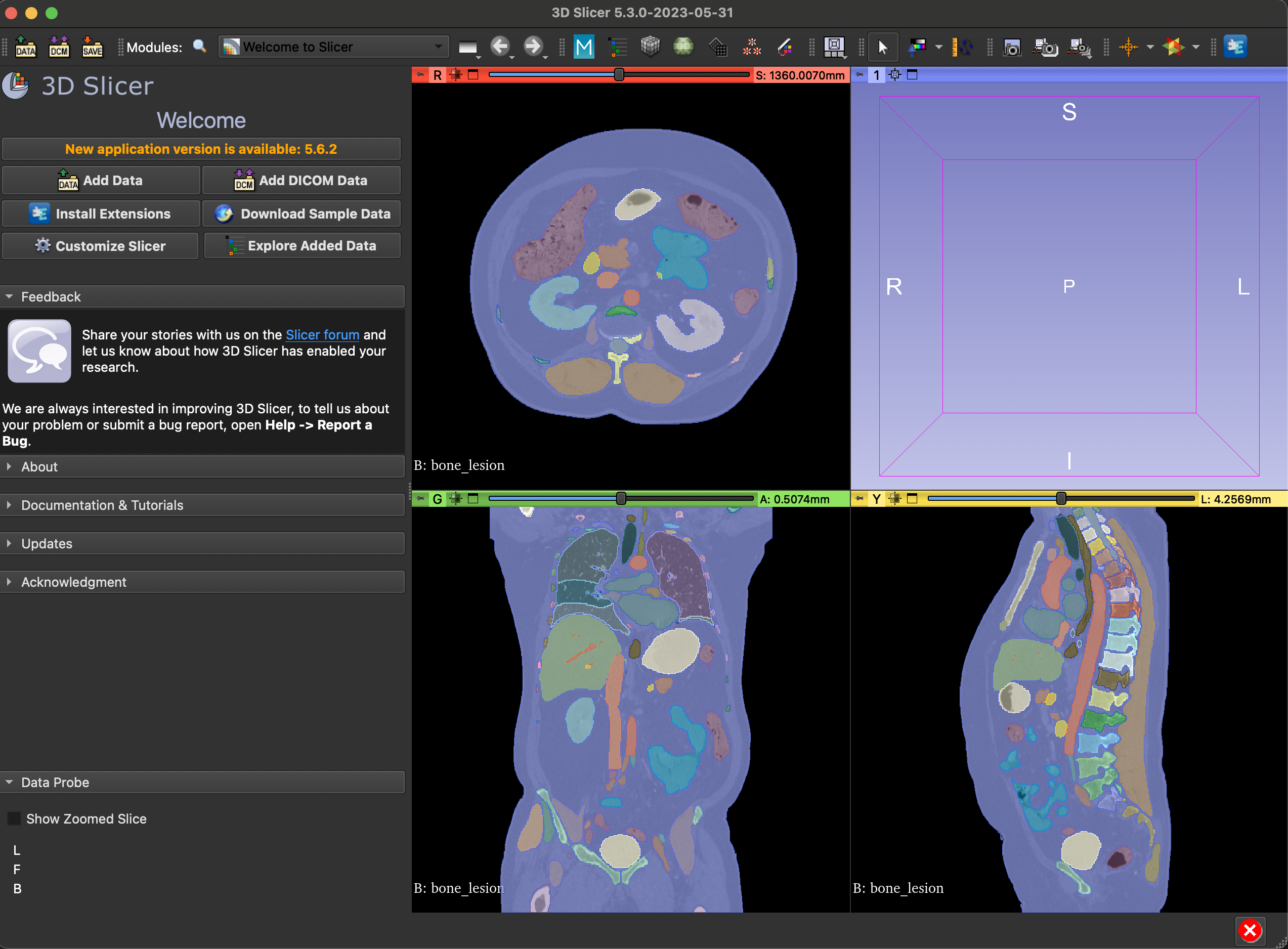The height and width of the screenshot is (949, 1288).
Task: Click the 3D view pin icon
Action: tap(860, 75)
